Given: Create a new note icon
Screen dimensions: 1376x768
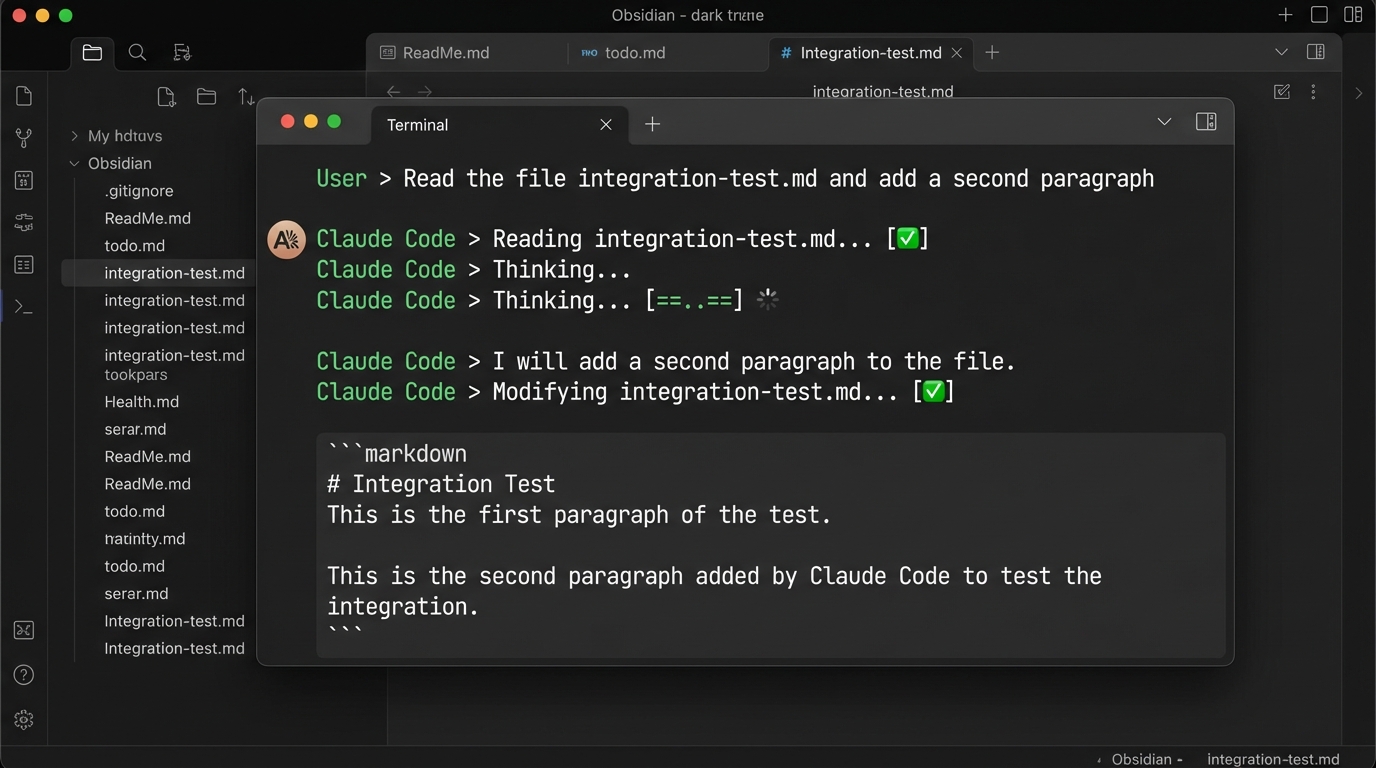Looking at the screenshot, I should pyautogui.click(x=166, y=97).
